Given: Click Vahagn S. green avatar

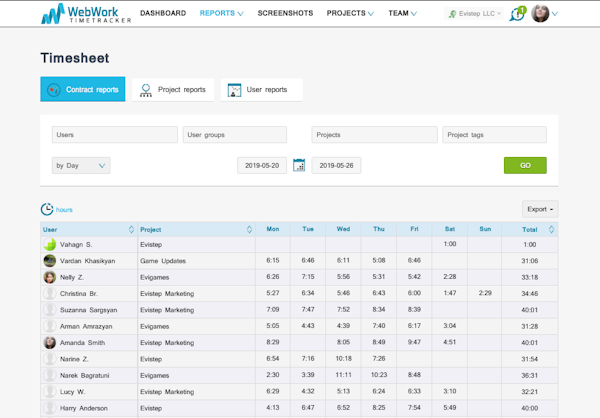Looking at the screenshot, I should [x=49, y=244].
